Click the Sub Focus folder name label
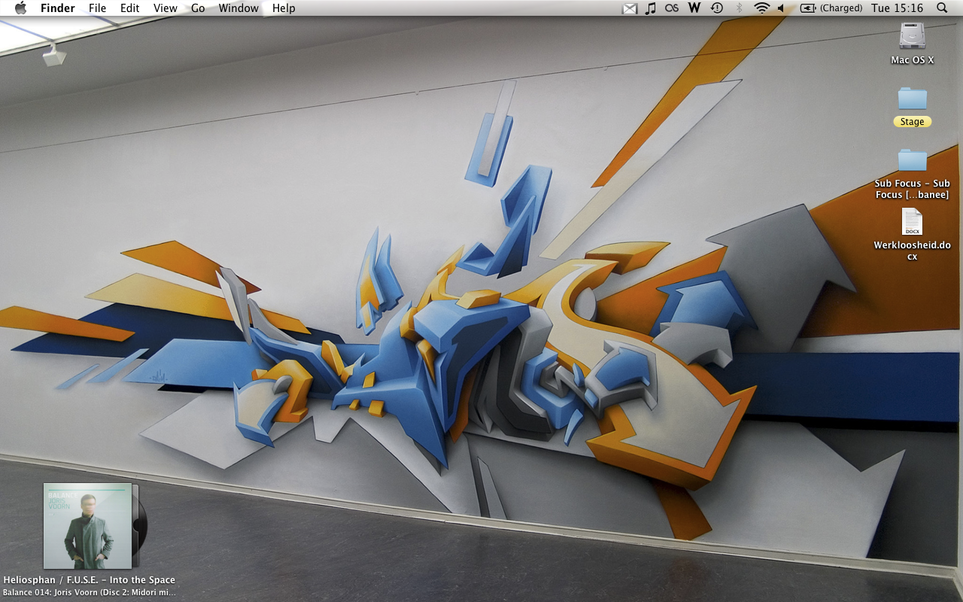The height and width of the screenshot is (602, 963). click(912, 189)
